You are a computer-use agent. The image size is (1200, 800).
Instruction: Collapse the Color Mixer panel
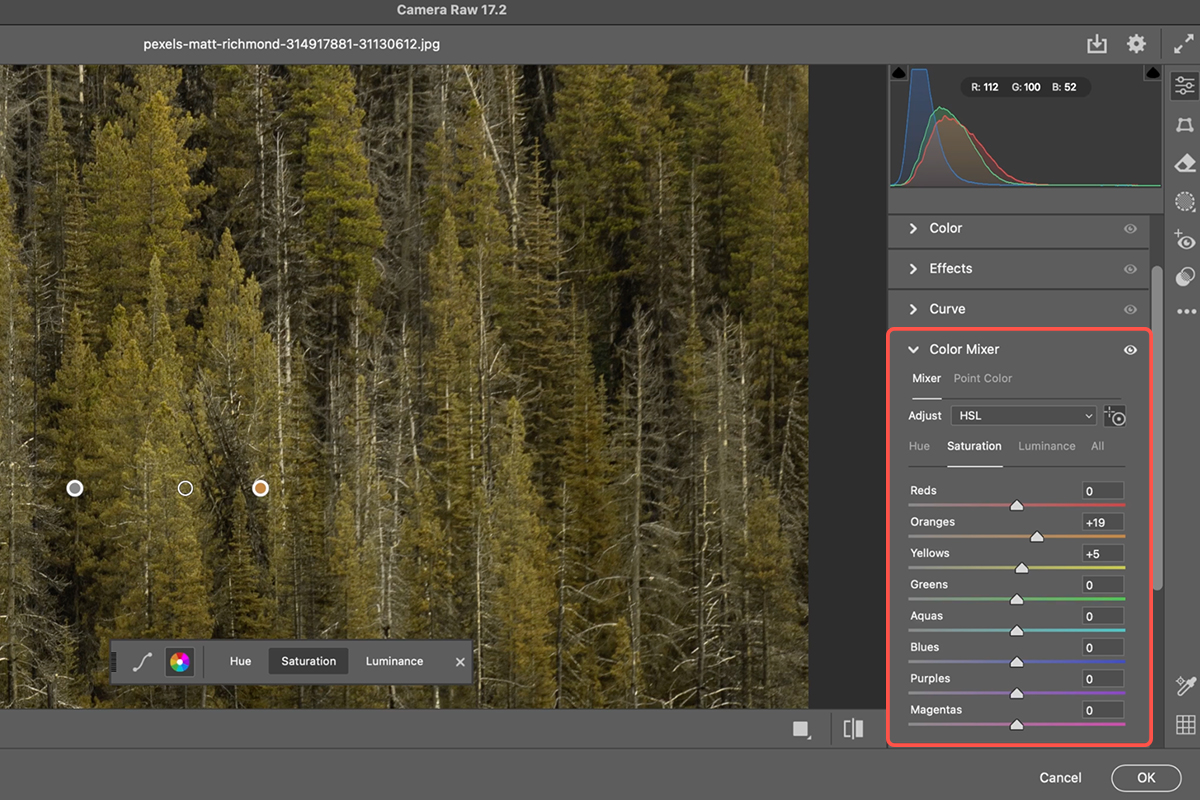[913, 350]
